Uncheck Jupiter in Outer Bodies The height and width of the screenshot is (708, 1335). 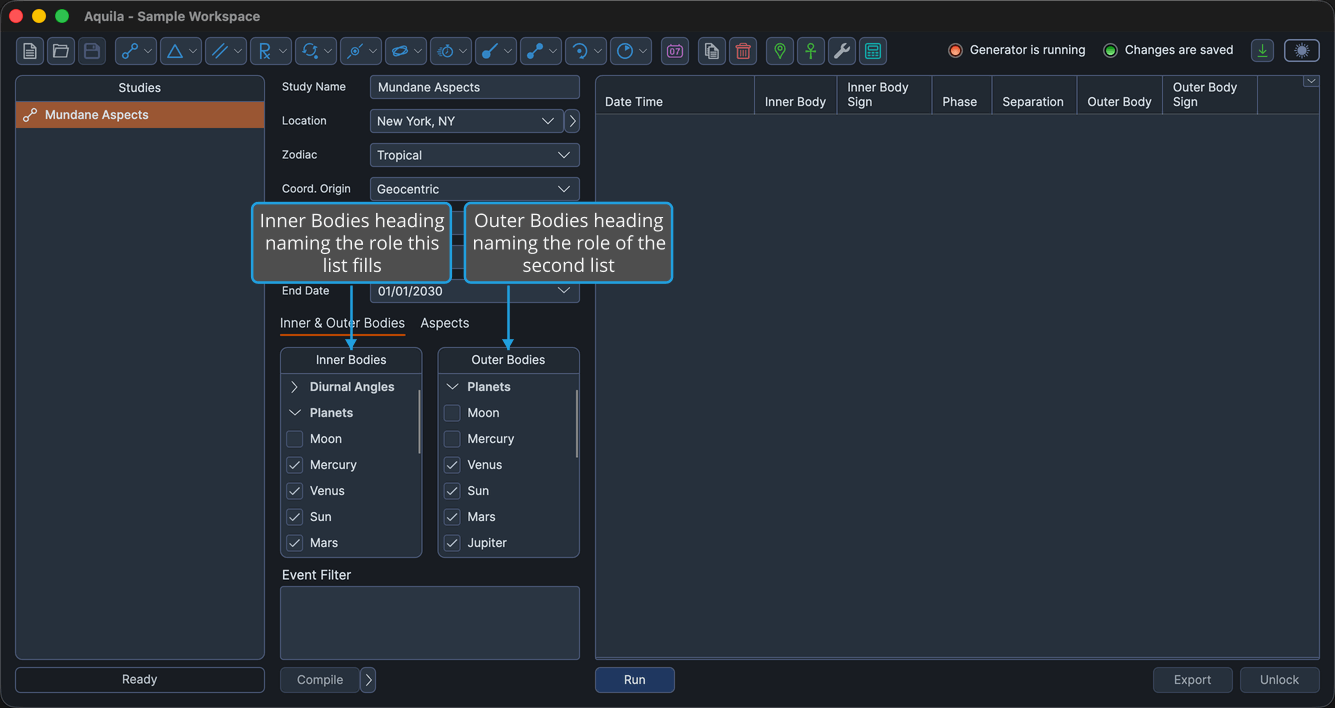452,543
